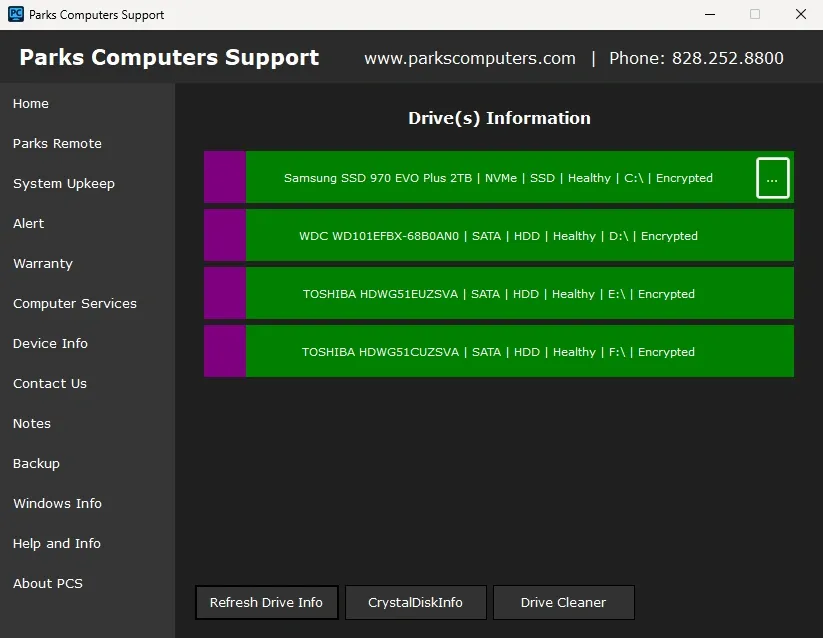The height and width of the screenshot is (638, 823).
Task: Open the Drive Cleaner tool
Action: [564, 602]
